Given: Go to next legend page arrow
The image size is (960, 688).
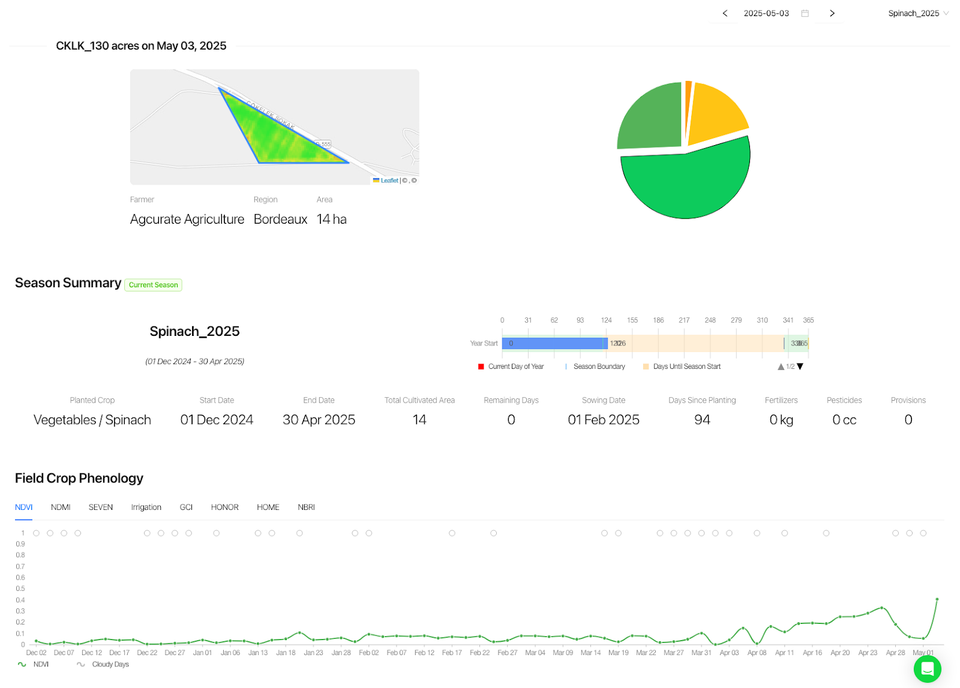Looking at the screenshot, I should [800, 367].
